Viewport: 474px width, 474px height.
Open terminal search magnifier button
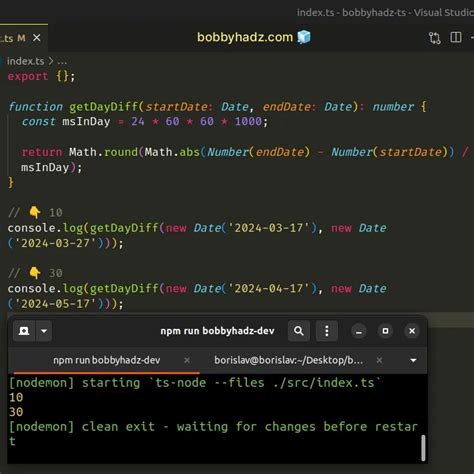(299, 331)
